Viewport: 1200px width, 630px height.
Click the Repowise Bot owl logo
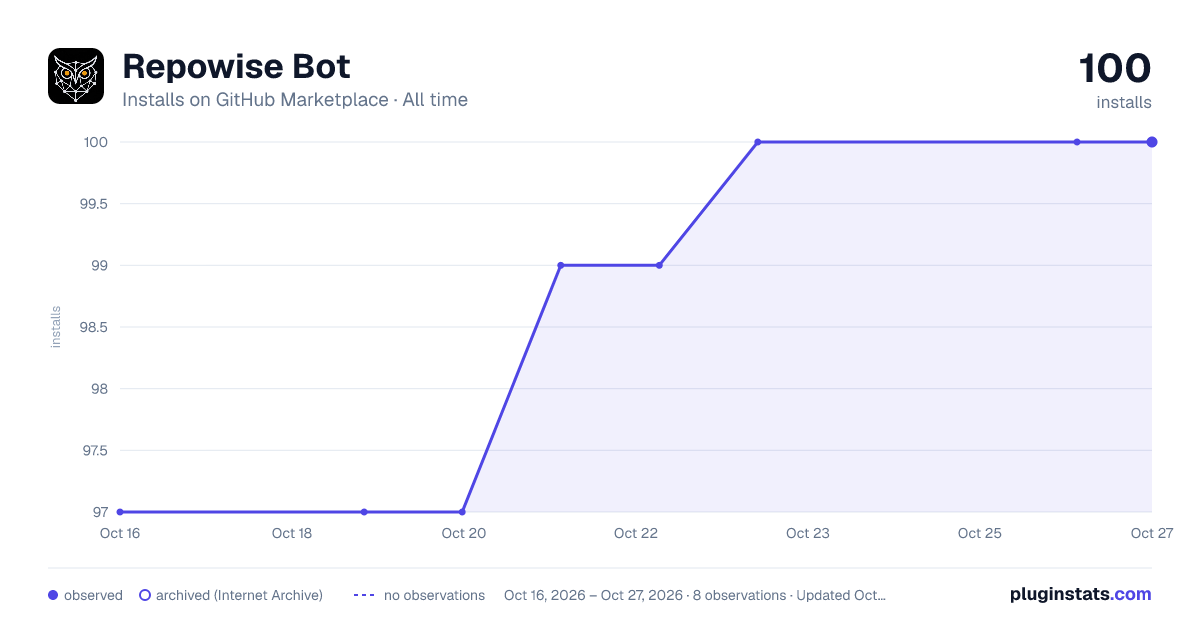tap(76, 76)
